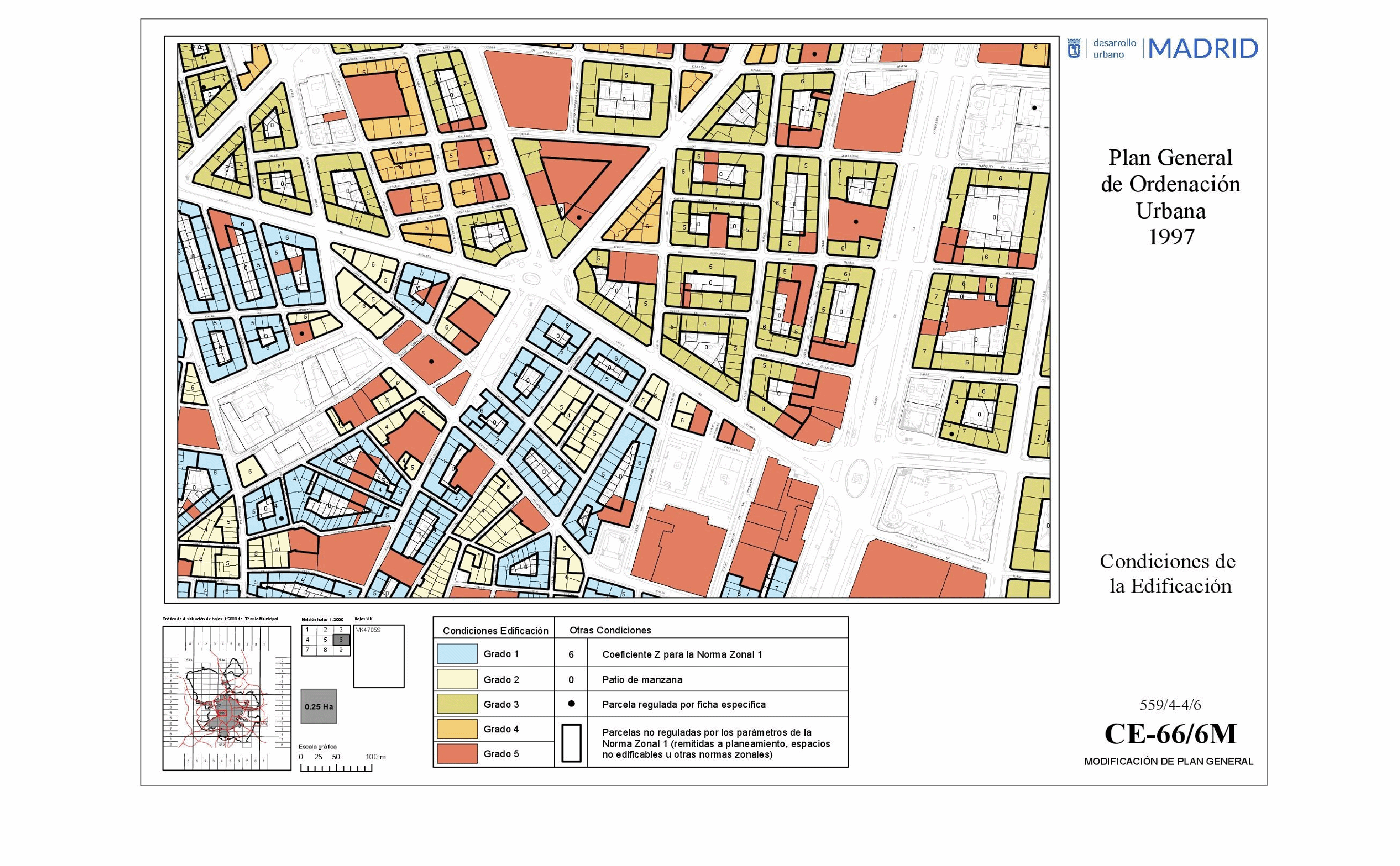This screenshot has width=1400, height=866.
Task: Click the '6' Coeficiente Z legend symbol
Action: coord(571,654)
